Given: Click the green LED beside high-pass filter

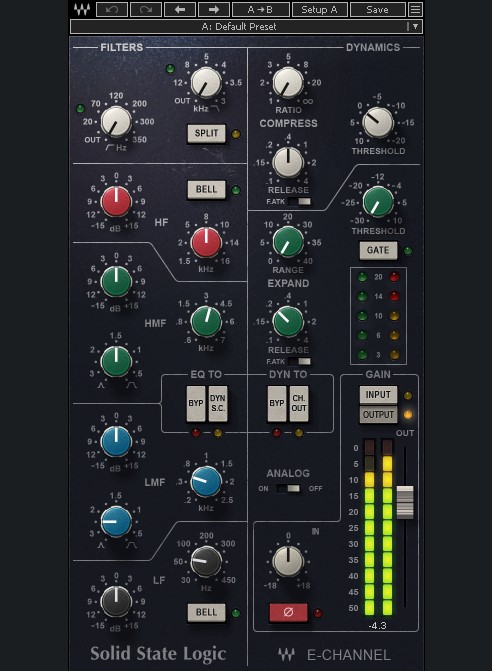Looking at the screenshot, I should [x=80, y=109].
